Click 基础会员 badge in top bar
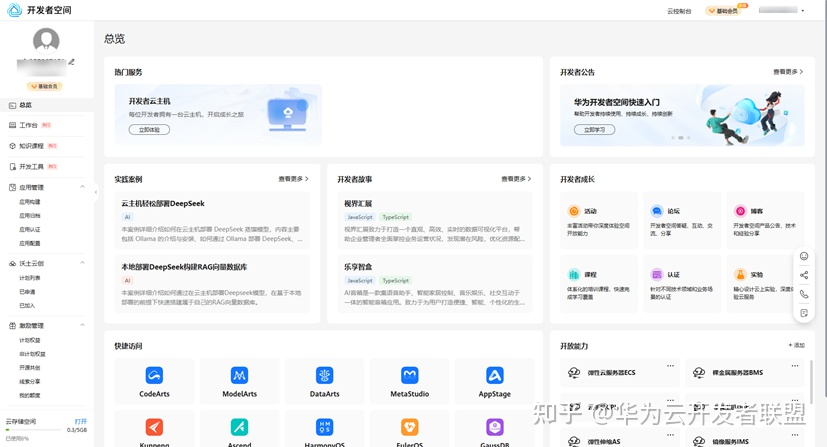The height and width of the screenshot is (447, 827). (x=724, y=11)
